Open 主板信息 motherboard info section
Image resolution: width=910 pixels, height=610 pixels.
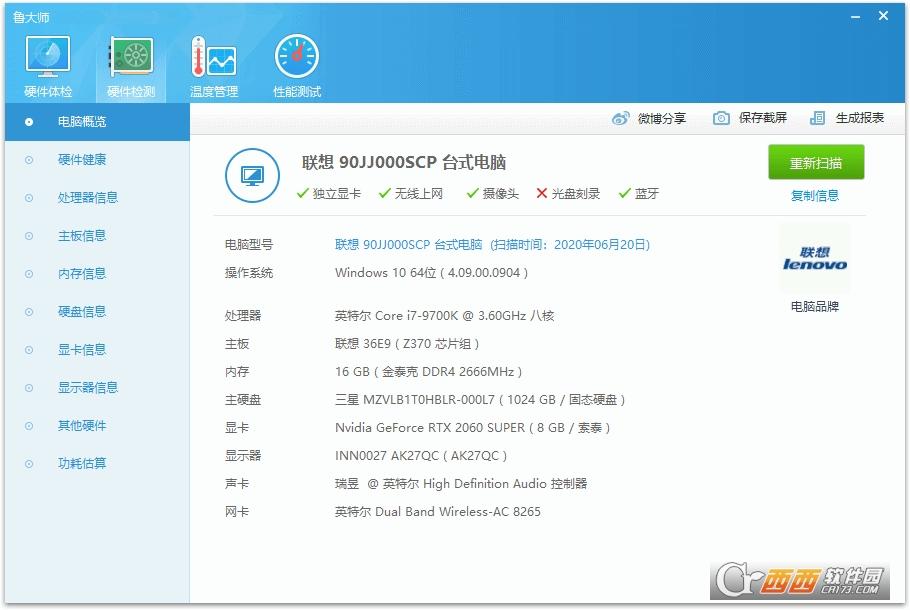pos(82,236)
